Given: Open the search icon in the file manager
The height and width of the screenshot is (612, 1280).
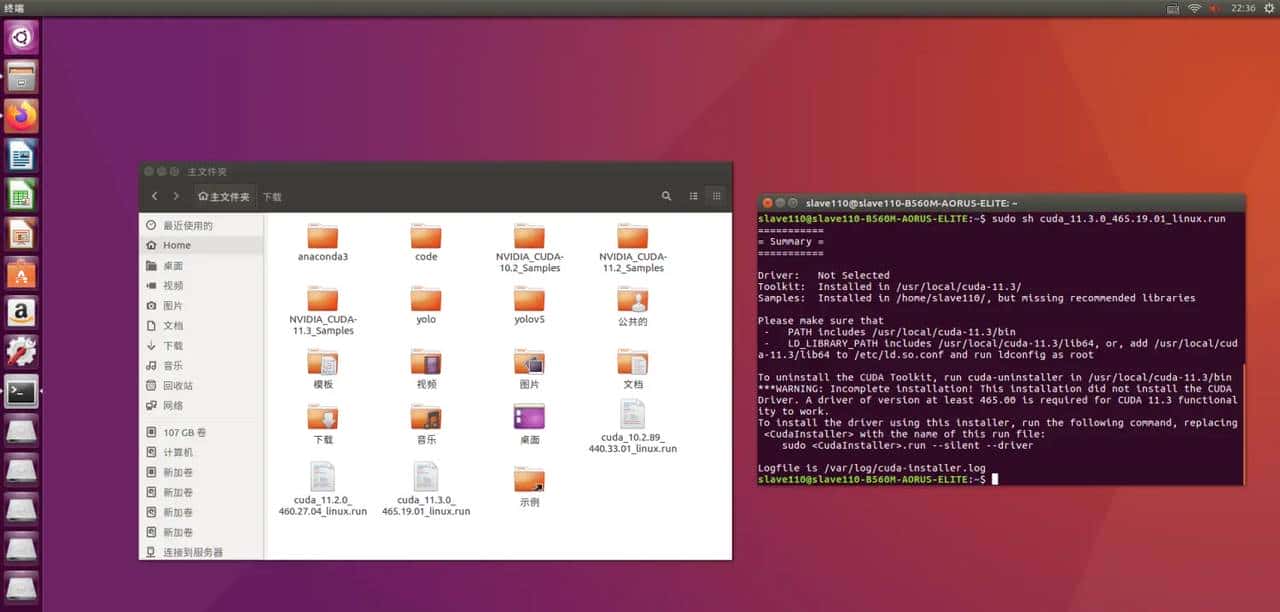Looking at the screenshot, I should click(666, 196).
